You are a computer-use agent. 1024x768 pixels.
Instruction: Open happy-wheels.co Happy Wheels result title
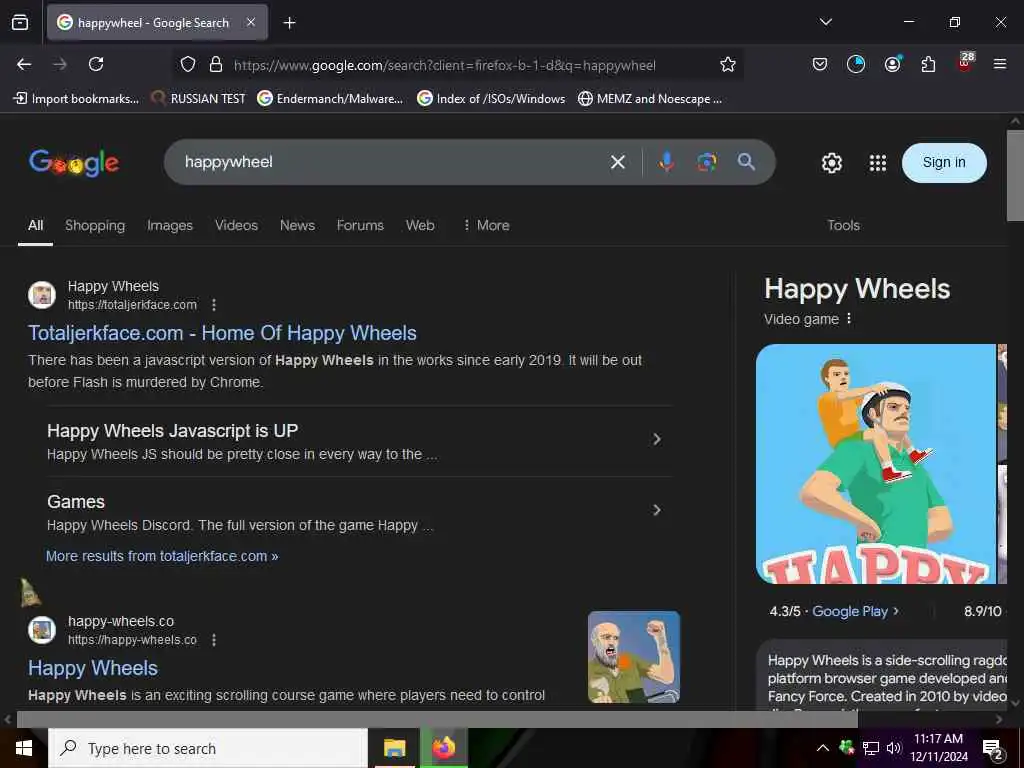tap(93, 668)
